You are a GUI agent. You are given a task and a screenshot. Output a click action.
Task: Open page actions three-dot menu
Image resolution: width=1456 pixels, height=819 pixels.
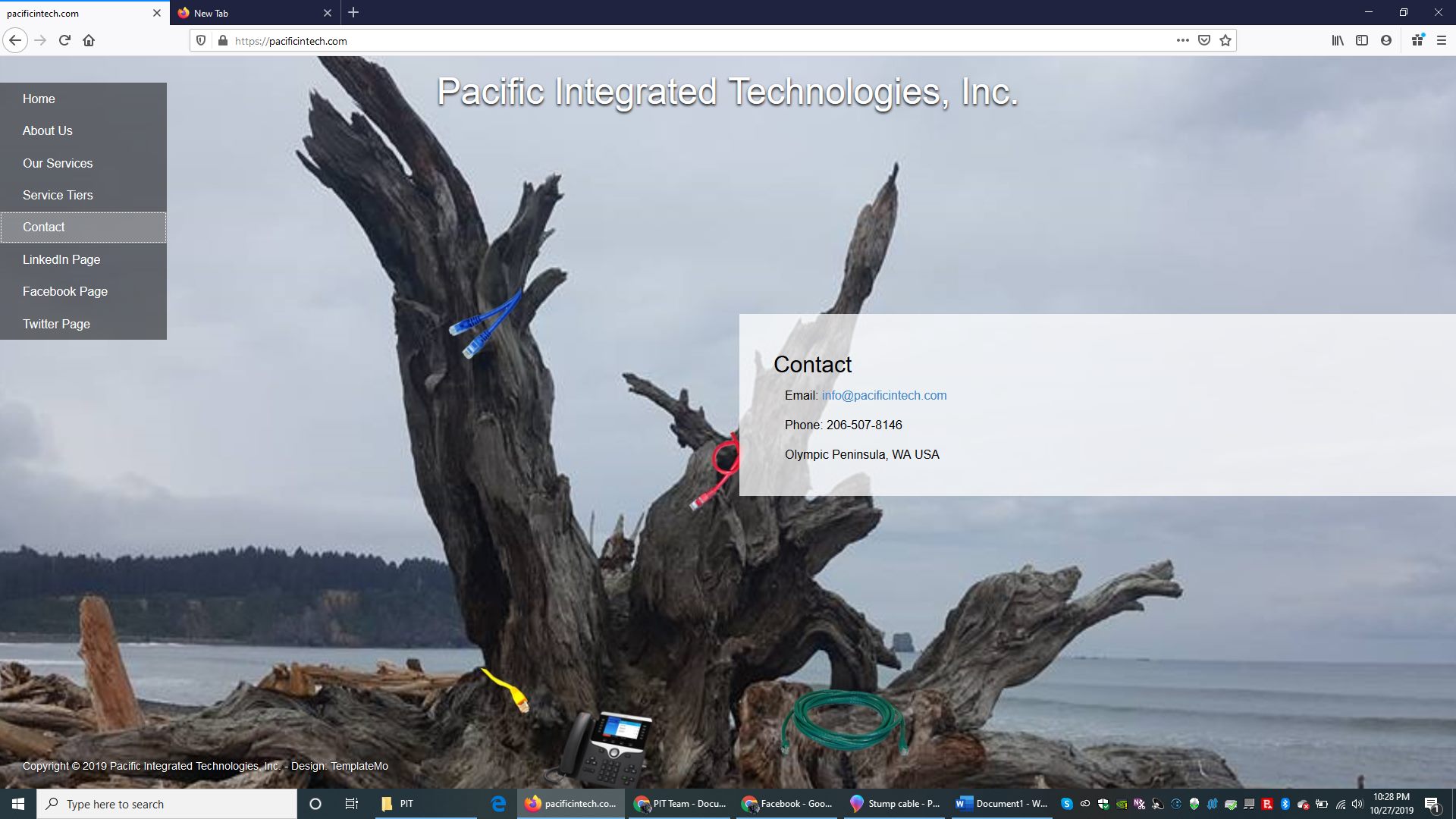point(1182,40)
